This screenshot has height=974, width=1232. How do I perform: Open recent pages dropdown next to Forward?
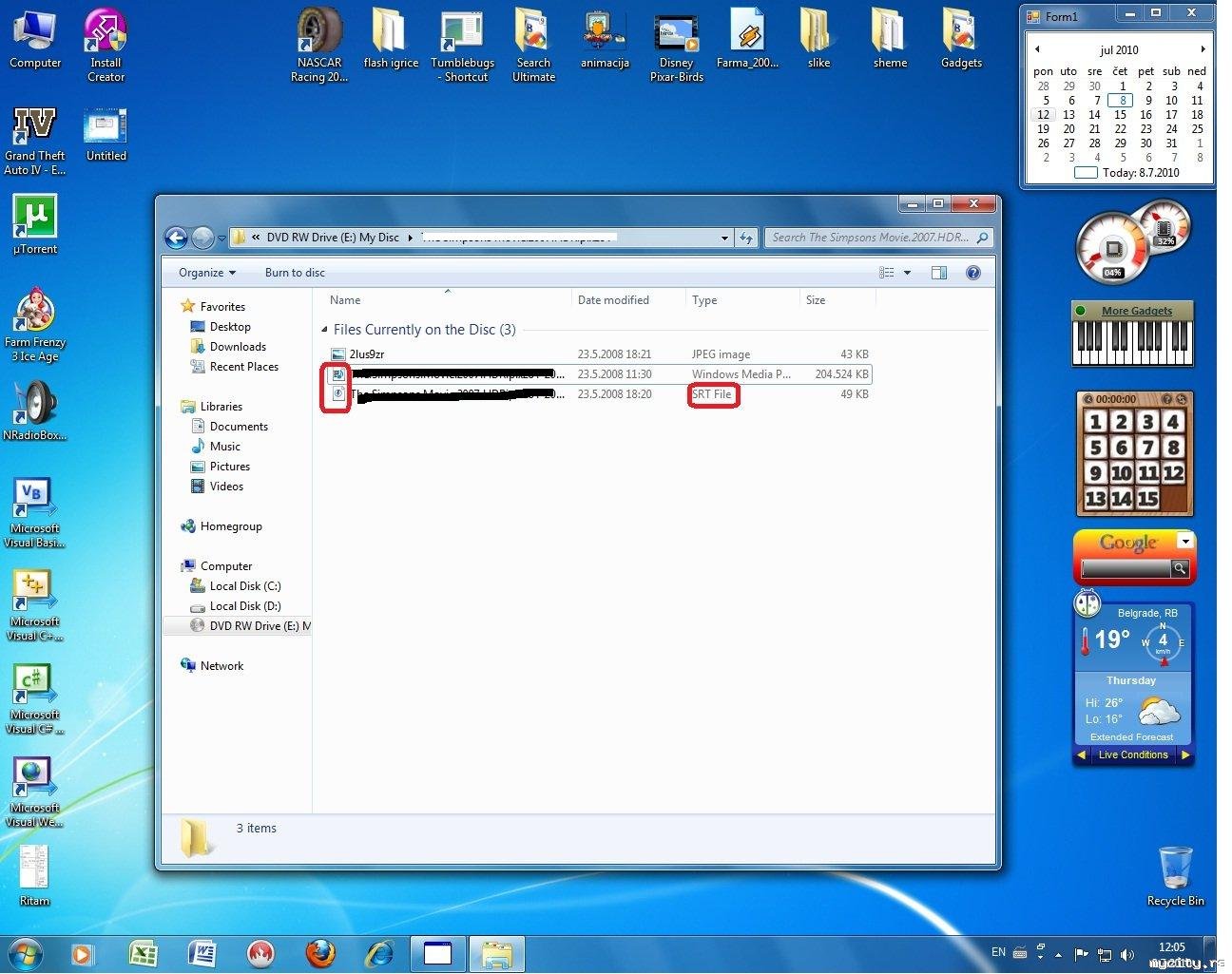point(221,238)
